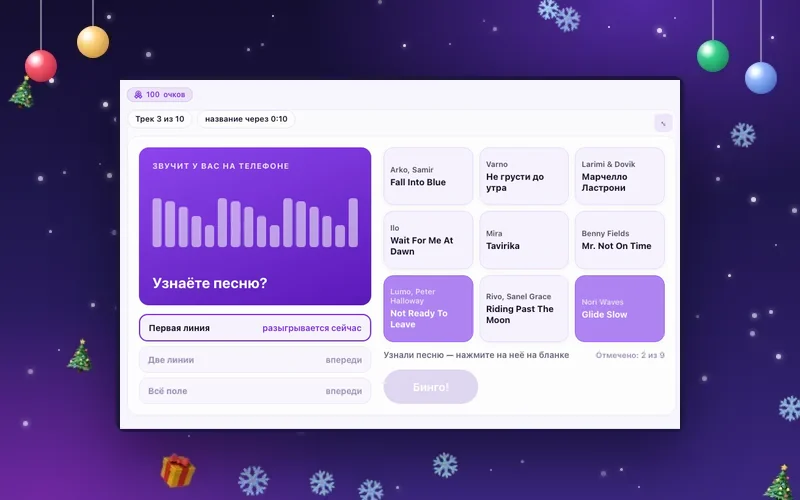Click the artist name Larimi & Dovik
This screenshot has width=800, height=500.
pyautogui.click(x=608, y=164)
